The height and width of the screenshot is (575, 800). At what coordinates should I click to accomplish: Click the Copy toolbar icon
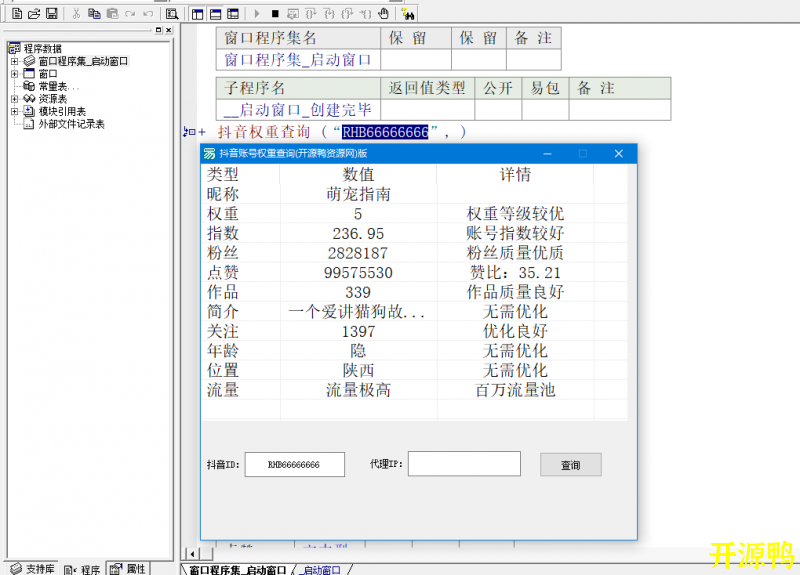pos(94,14)
